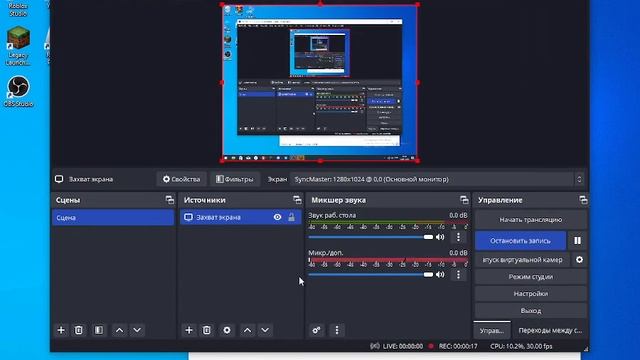Adjust the Звук раб. стола volume slider
The image size is (640, 360).
coord(371,237)
